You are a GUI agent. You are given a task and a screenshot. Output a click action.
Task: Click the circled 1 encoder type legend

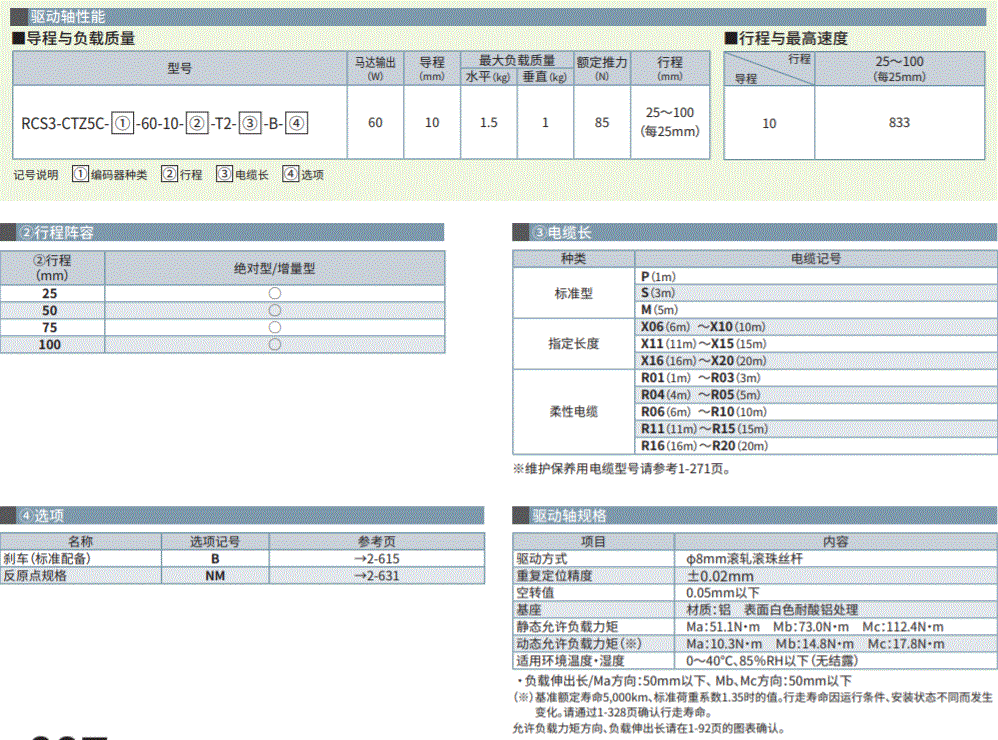pyautogui.click(x=109, y=174)
